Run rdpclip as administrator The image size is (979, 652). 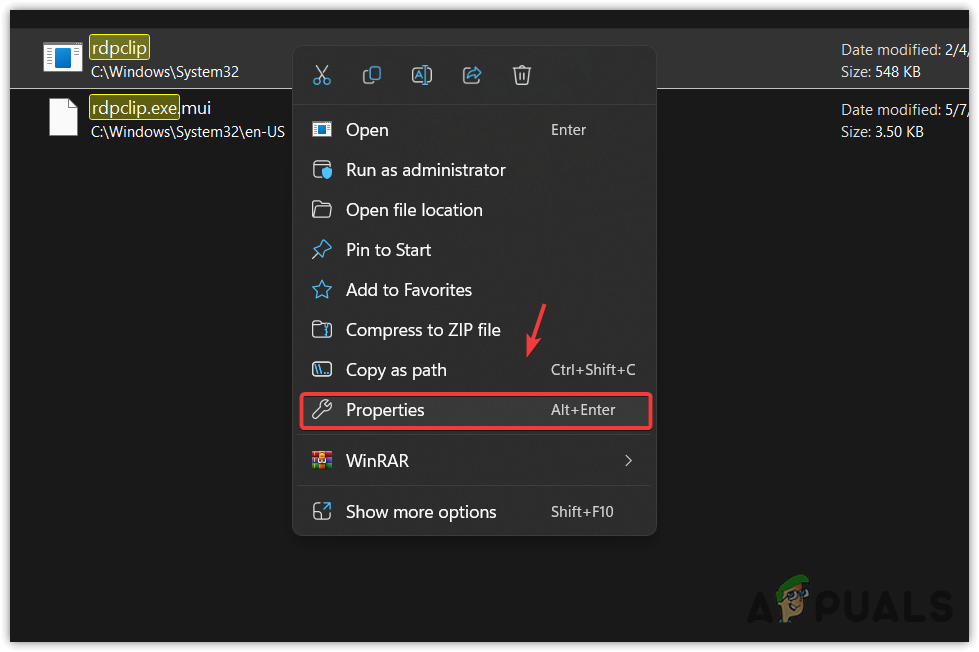pyautogui.click(x=424, y=170)
